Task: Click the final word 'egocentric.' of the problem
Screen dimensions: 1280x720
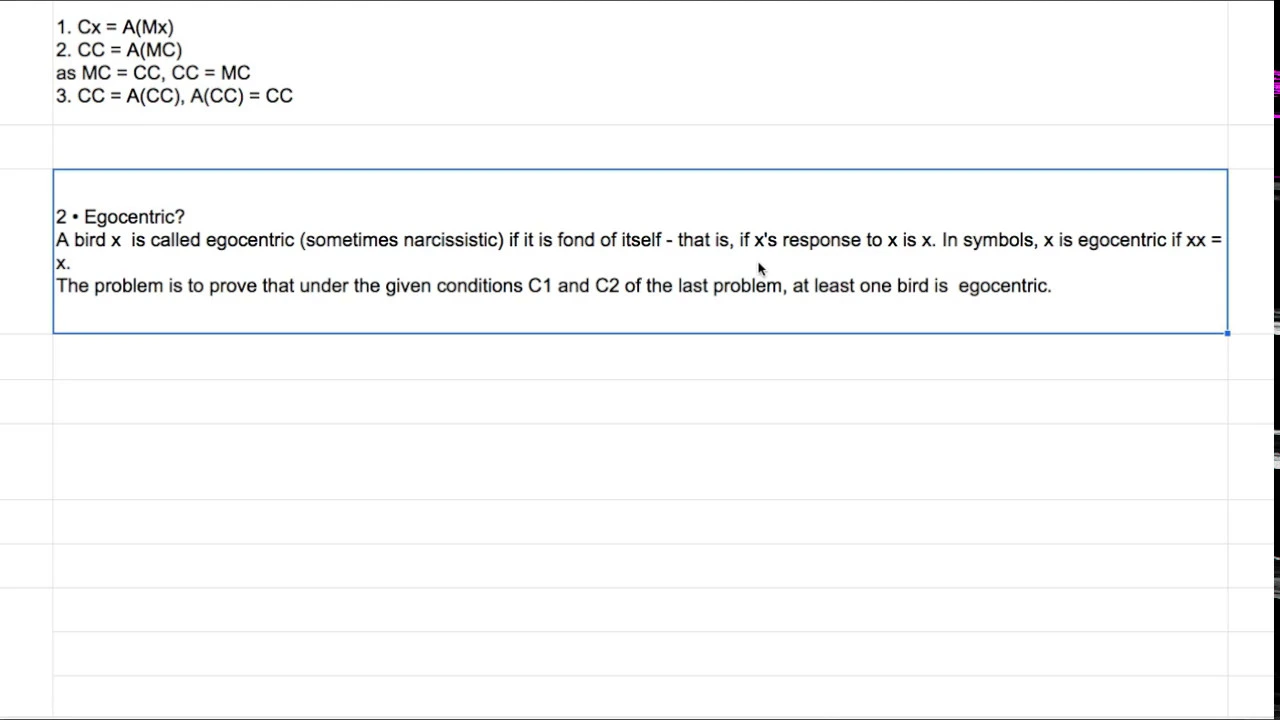Action: [x=1005, y=286]
